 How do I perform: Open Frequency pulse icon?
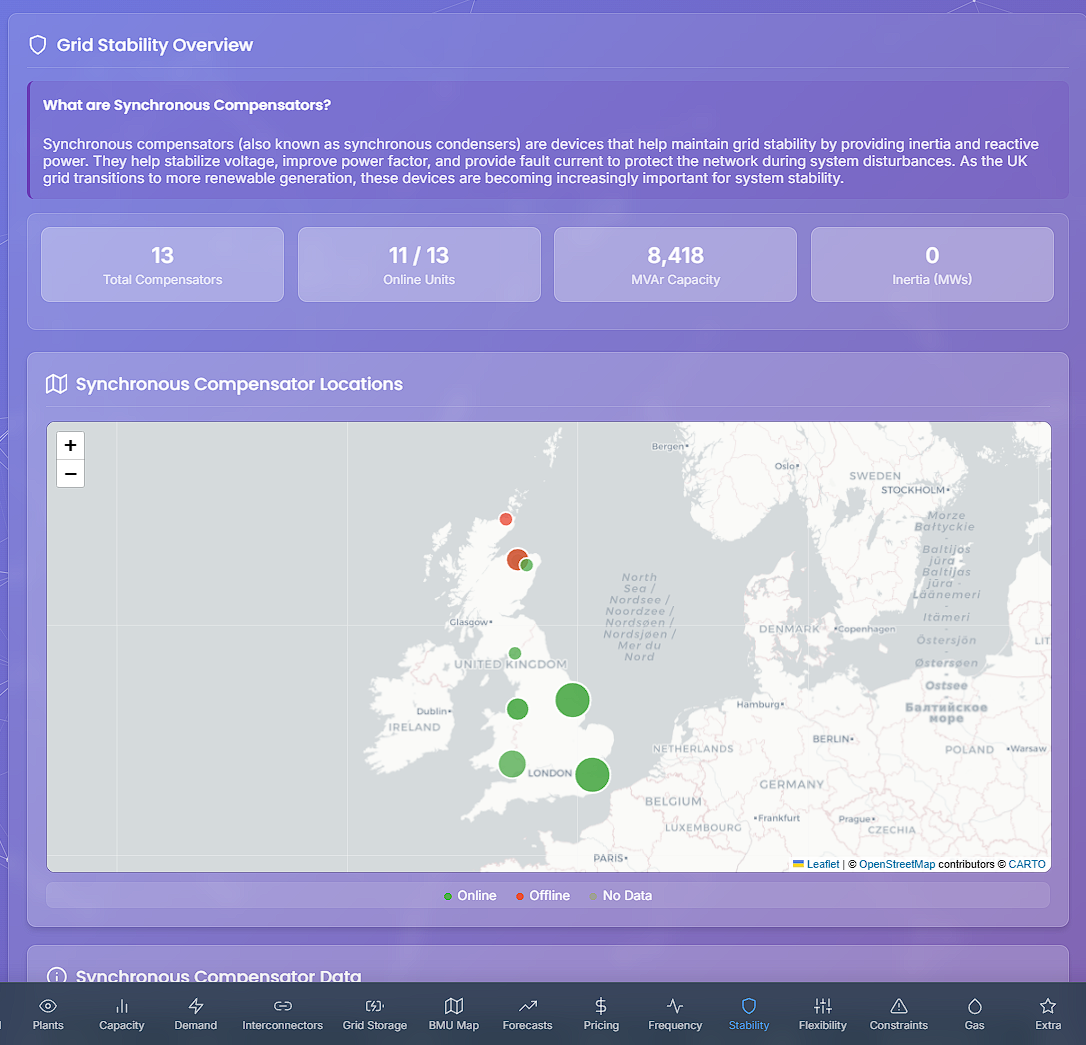pos(675,1006)
